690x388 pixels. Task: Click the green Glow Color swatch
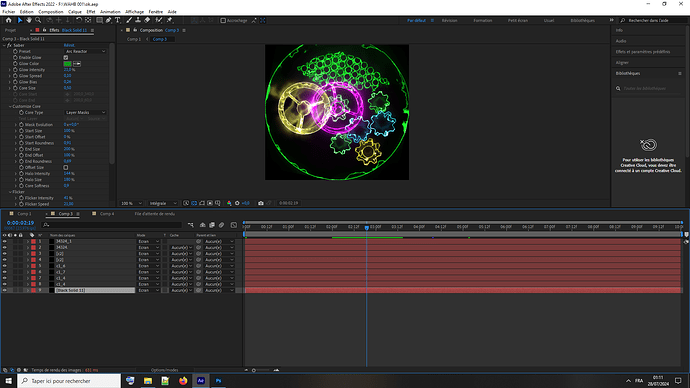(x=67, y=64)
